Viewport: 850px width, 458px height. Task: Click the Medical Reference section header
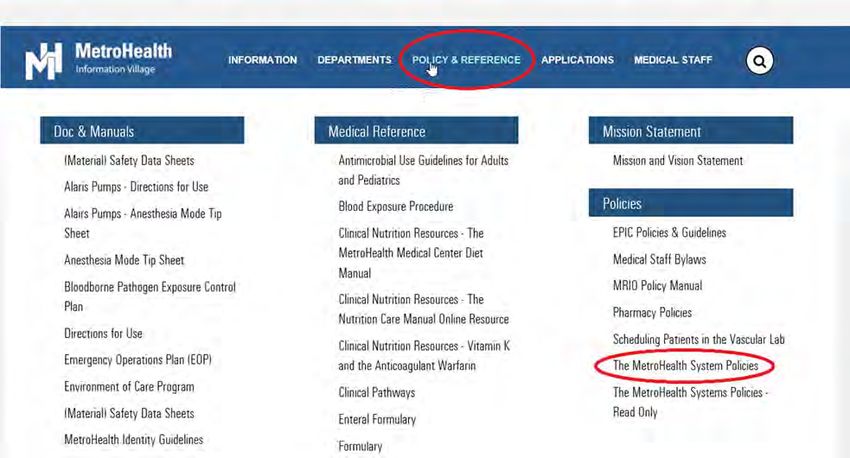click(416, 131)
